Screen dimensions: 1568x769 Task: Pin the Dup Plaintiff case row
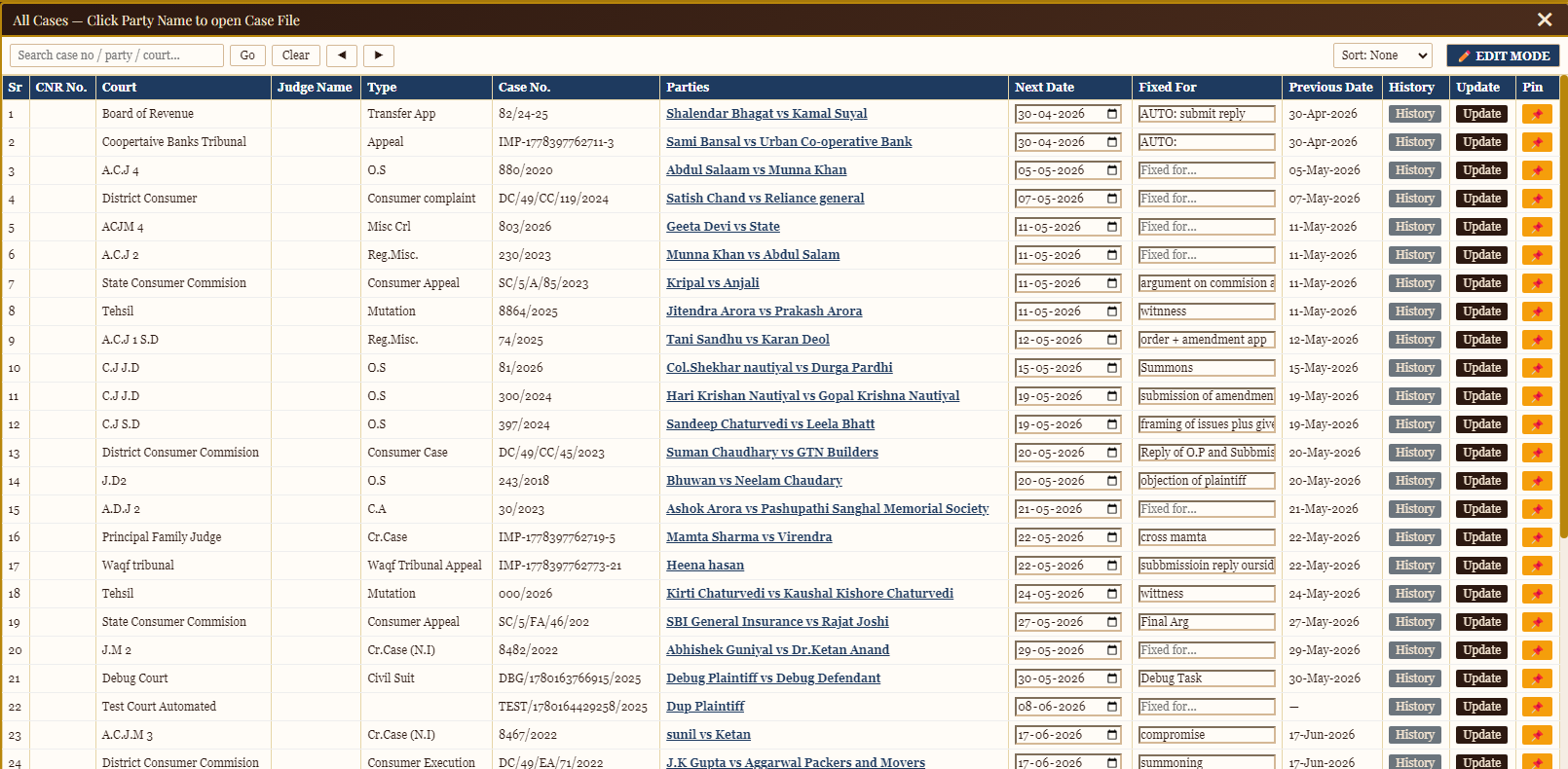point(1536,707)
